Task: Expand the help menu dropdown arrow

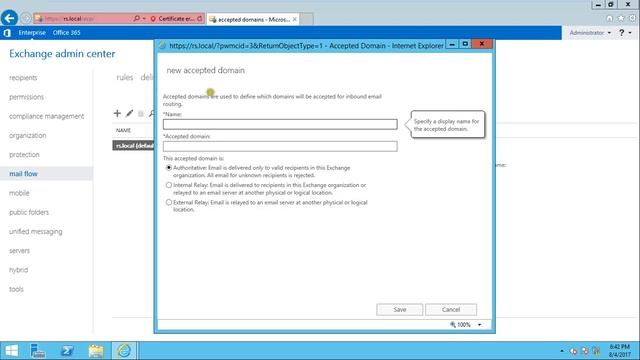Action: 630,33
